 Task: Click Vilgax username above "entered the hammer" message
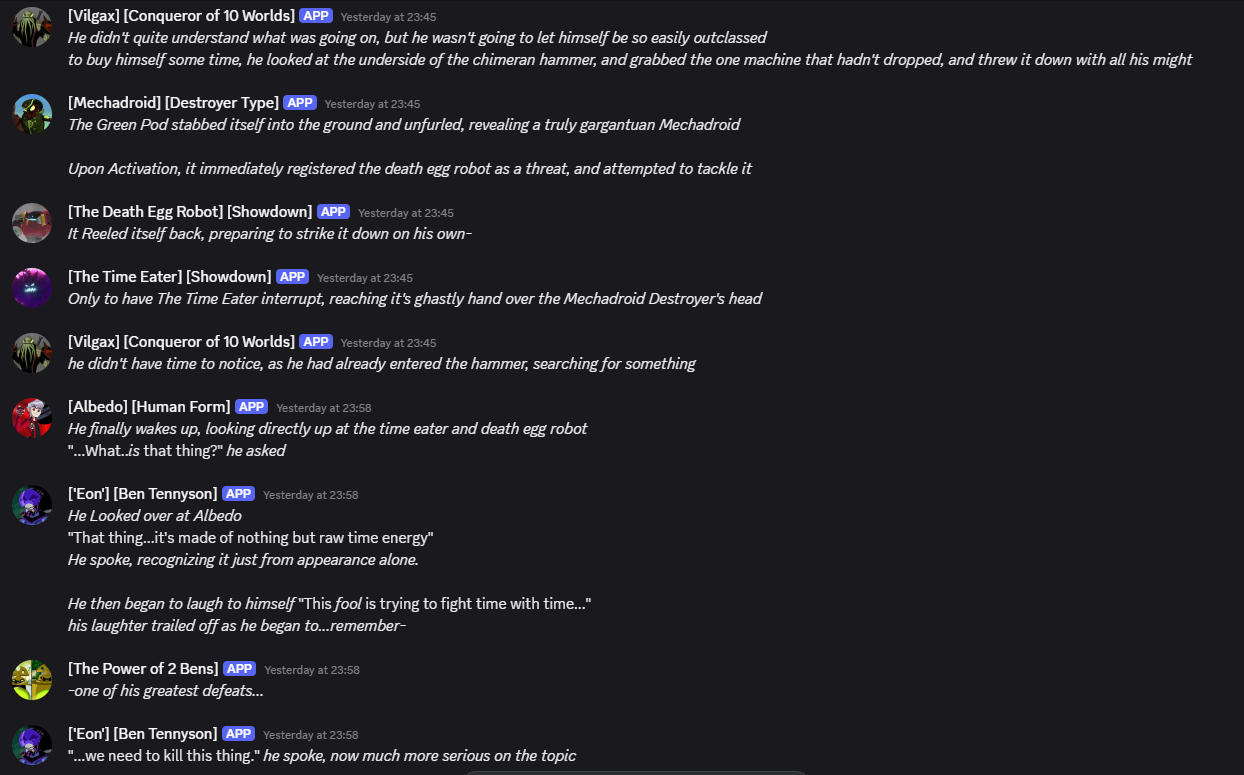[181, 342]
